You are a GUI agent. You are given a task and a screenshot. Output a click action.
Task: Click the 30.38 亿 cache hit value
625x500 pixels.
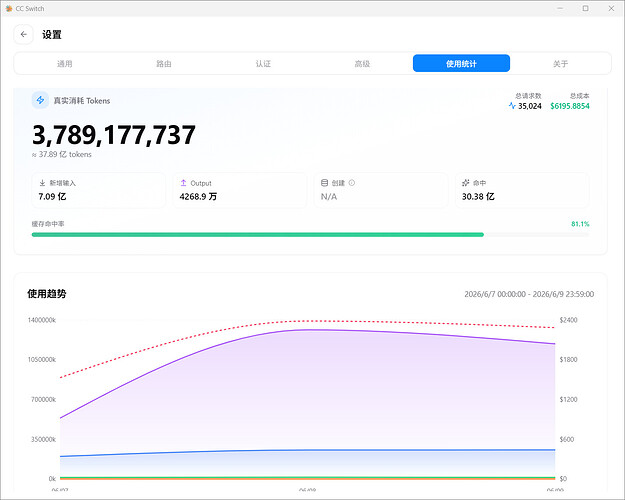478,197
